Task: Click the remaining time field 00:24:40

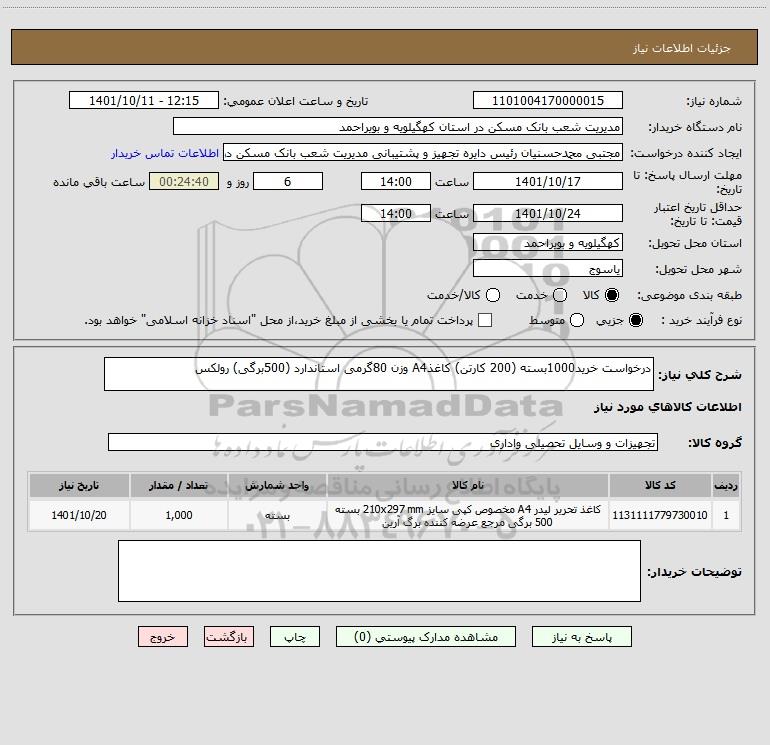Action: tap(184, 181)
